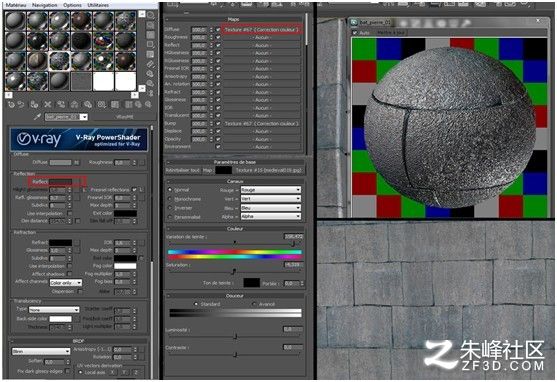The image size is (557, 382).
Task: Open the Rouge channel dropdown
Action: coord(271,190)
